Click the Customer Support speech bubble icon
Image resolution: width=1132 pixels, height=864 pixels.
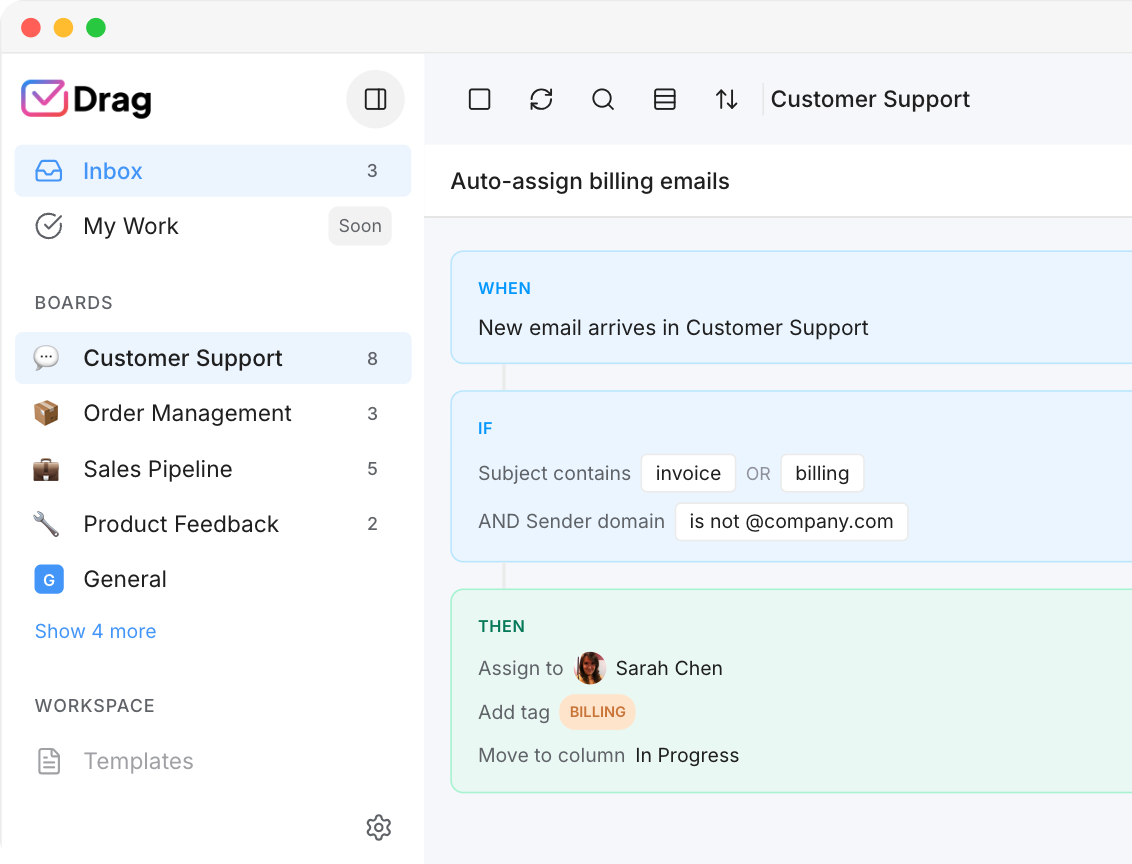point(46,357)
